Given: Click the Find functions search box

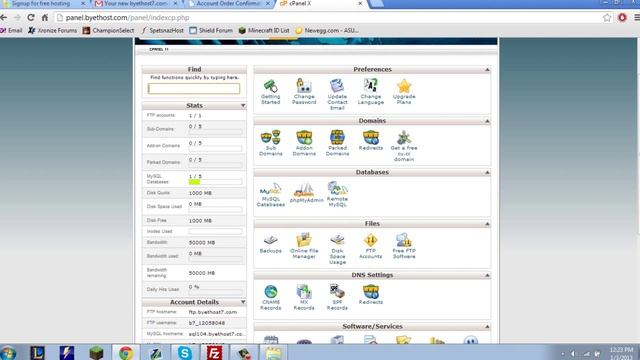Looking at the screenshot, I should coord(194,89).
